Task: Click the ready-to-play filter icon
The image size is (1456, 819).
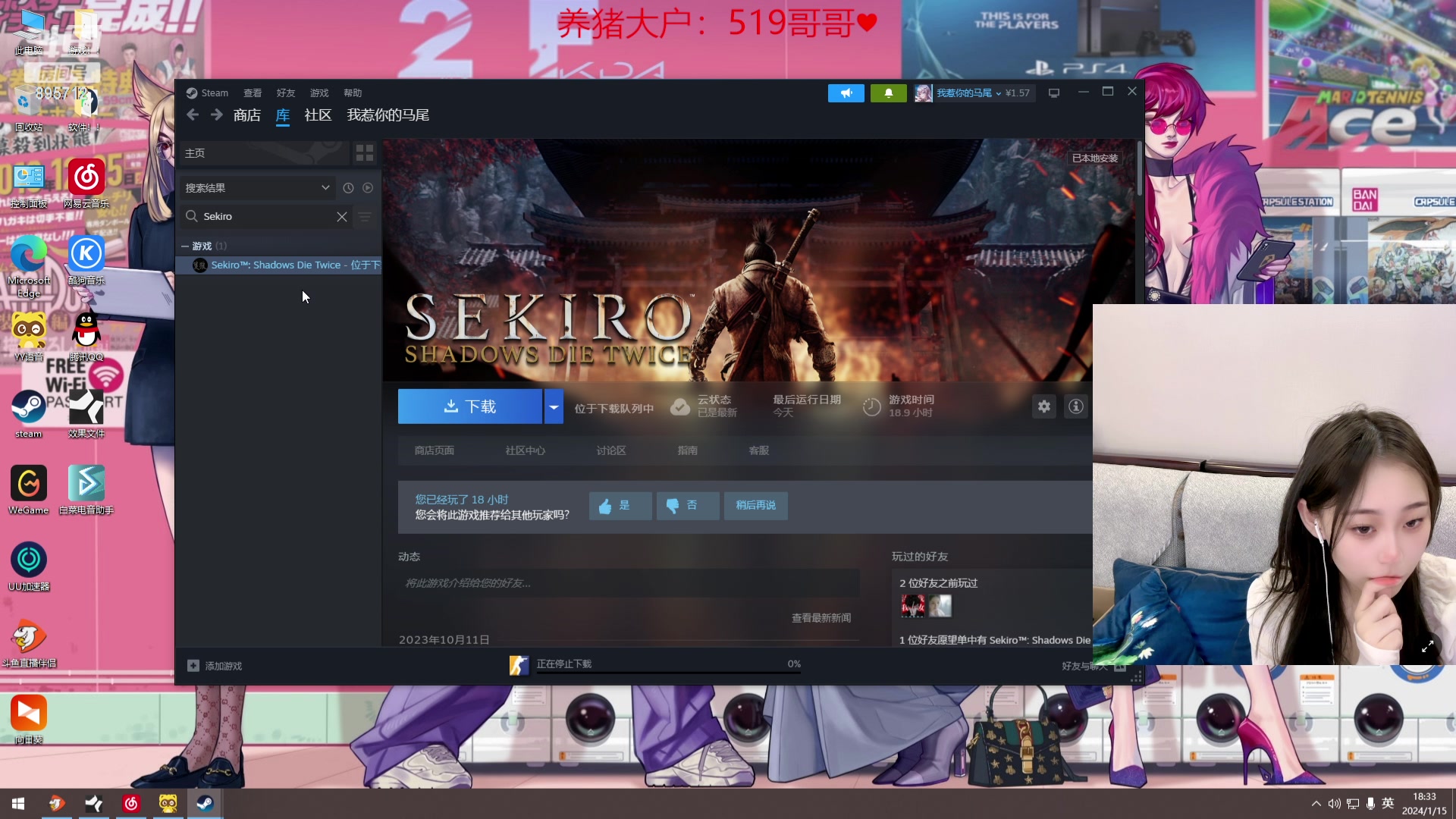Action: pyautogui.click(x=368, y=188)
